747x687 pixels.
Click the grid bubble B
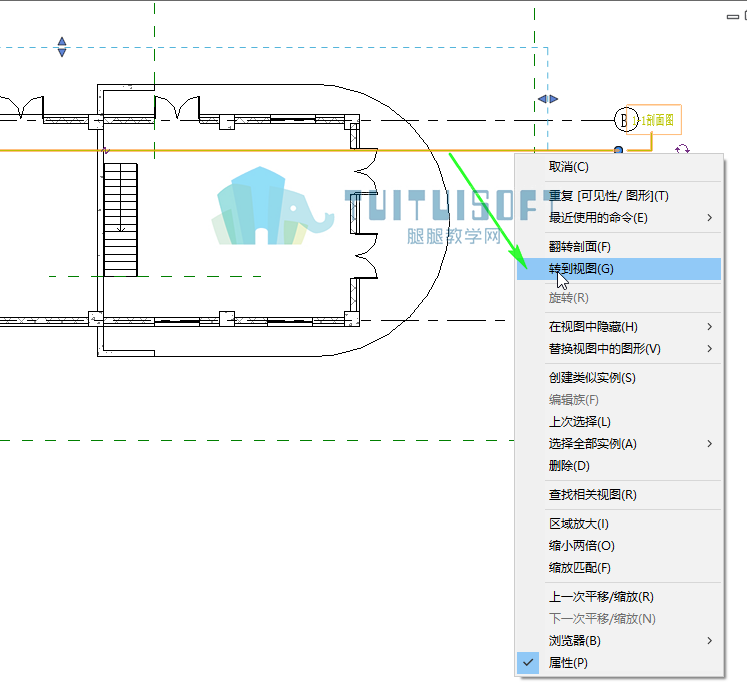click(x=625, y=120)
